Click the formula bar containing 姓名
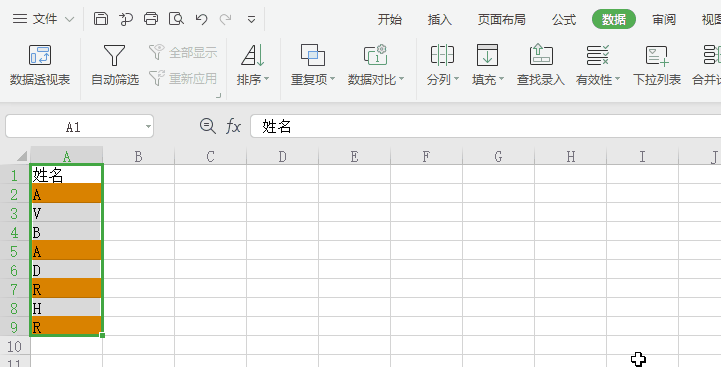 (486, 126)
